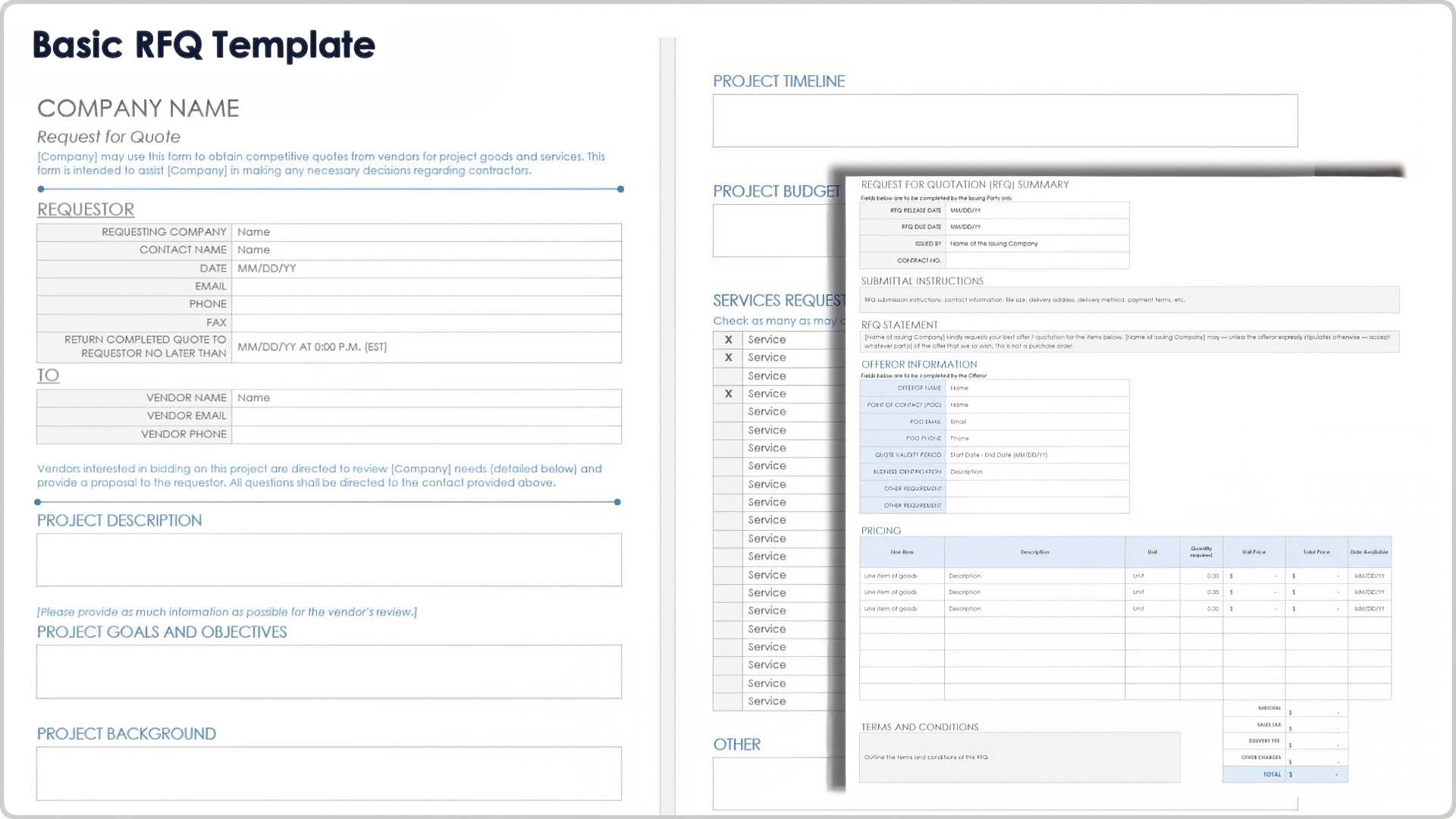Viewport: 1456px width, 819px height.
Task: Click the empty Contract No. field
Action: 1037,260
